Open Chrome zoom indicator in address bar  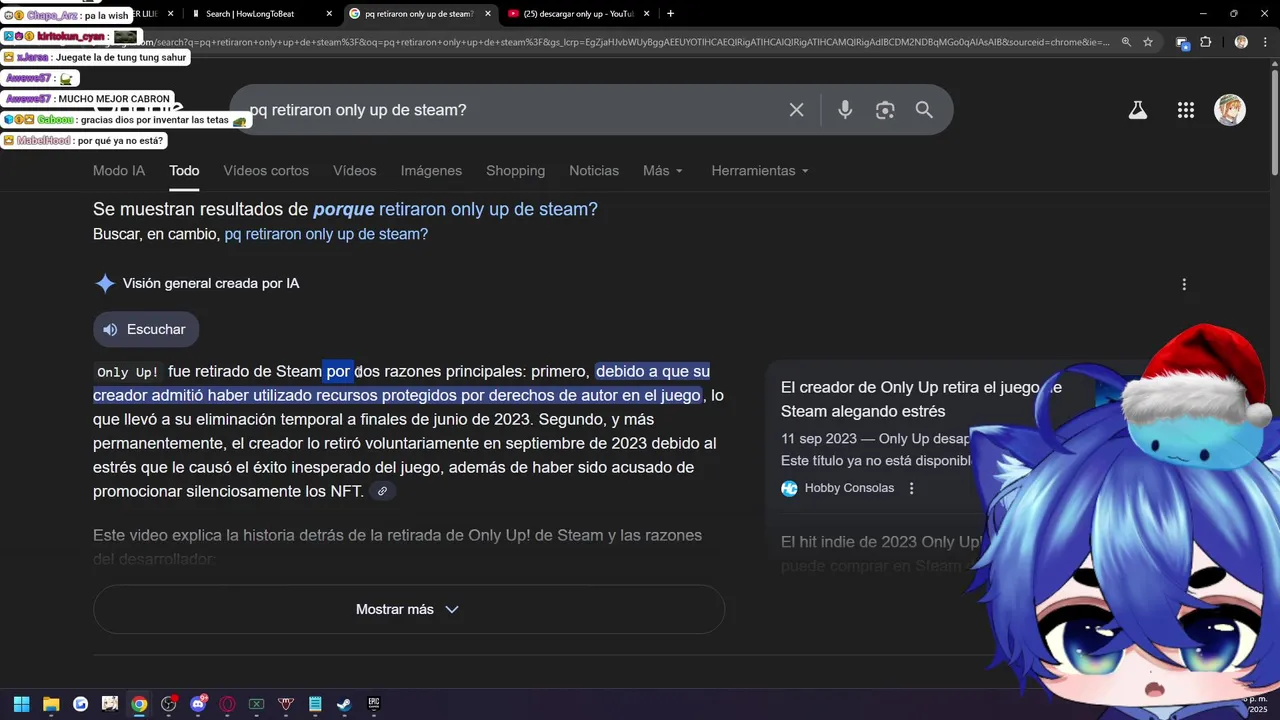pyautogui.click(x=1126, y=42)
